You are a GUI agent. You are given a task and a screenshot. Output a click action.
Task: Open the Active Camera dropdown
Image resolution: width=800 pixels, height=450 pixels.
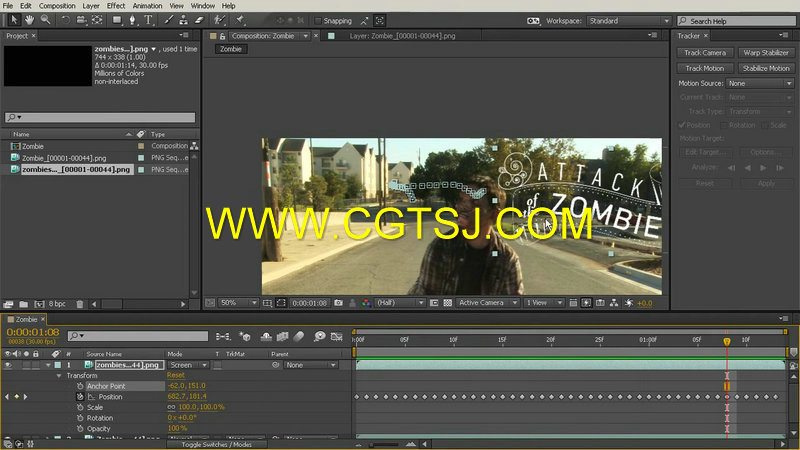(x=488, y=303)
